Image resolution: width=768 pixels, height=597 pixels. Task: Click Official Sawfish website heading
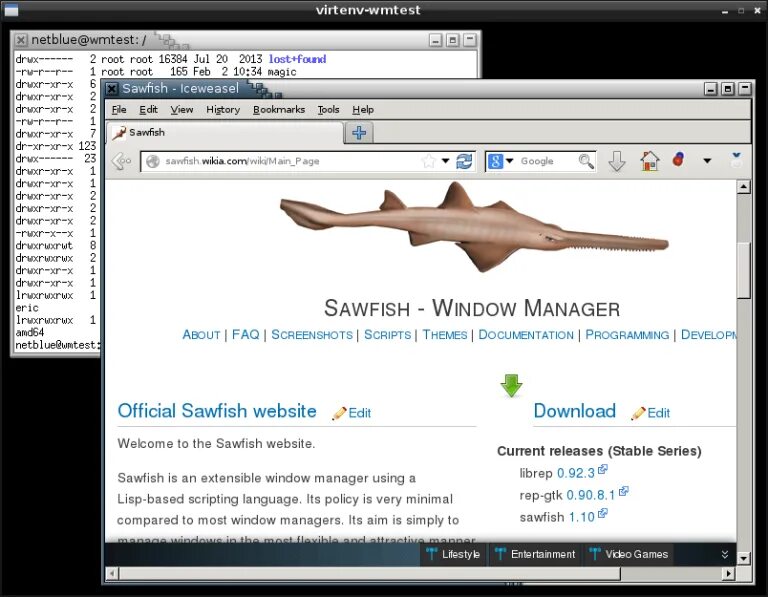pyautogui.click(x=217, y=411)
